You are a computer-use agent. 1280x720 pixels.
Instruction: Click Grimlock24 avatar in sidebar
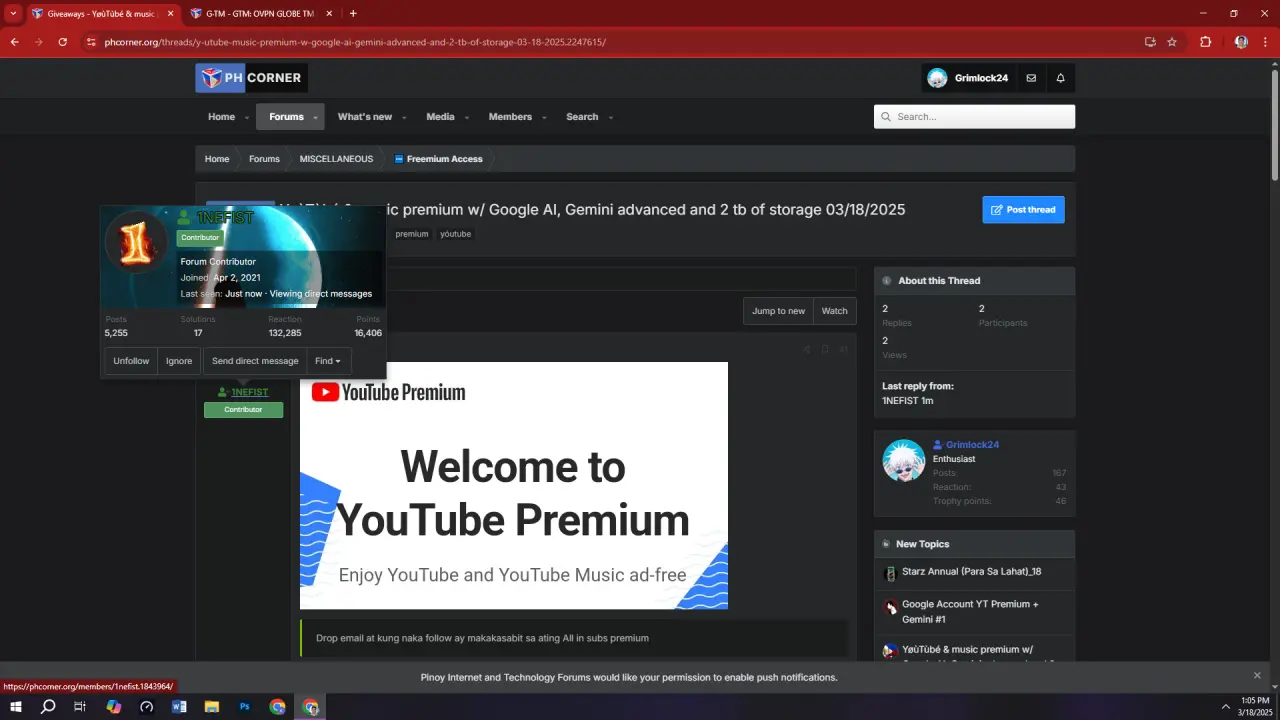pyautogui.click(x=904, y=461)
